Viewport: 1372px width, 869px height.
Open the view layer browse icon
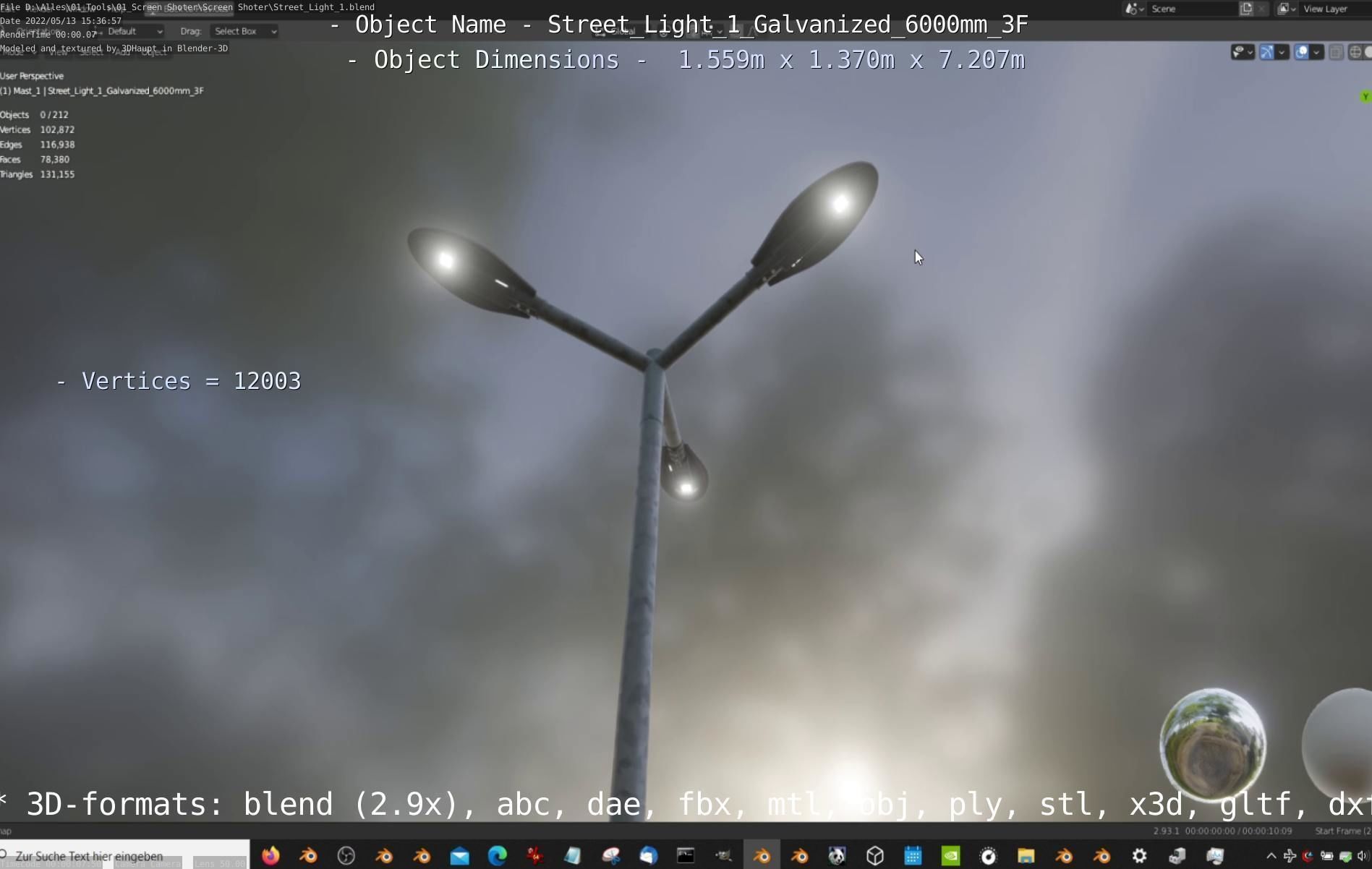point(1286,9)
